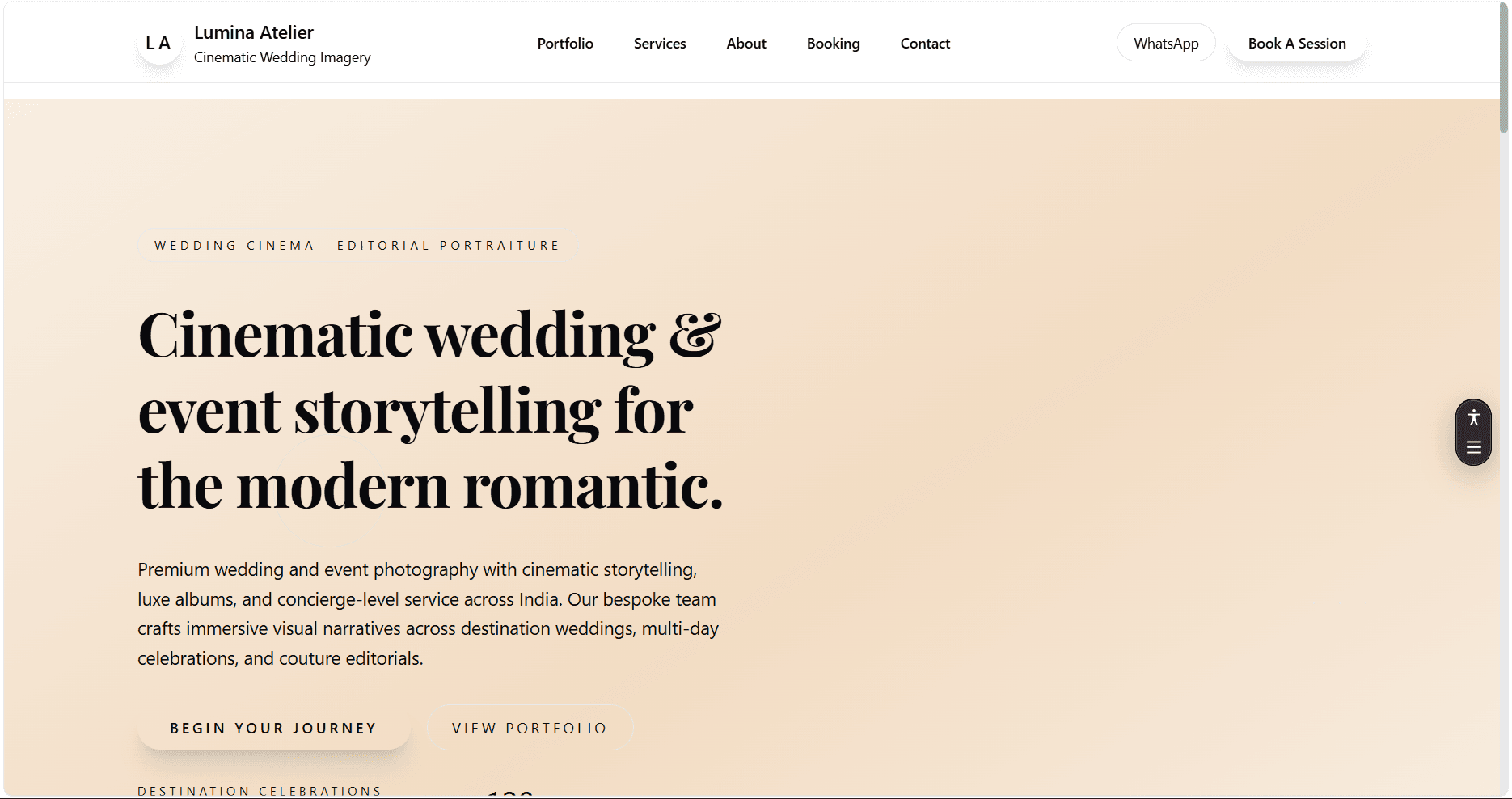Click the WhatsApp button
Image resolution: width=1512 pixels, height=799 pixels.
[1166, 43]
